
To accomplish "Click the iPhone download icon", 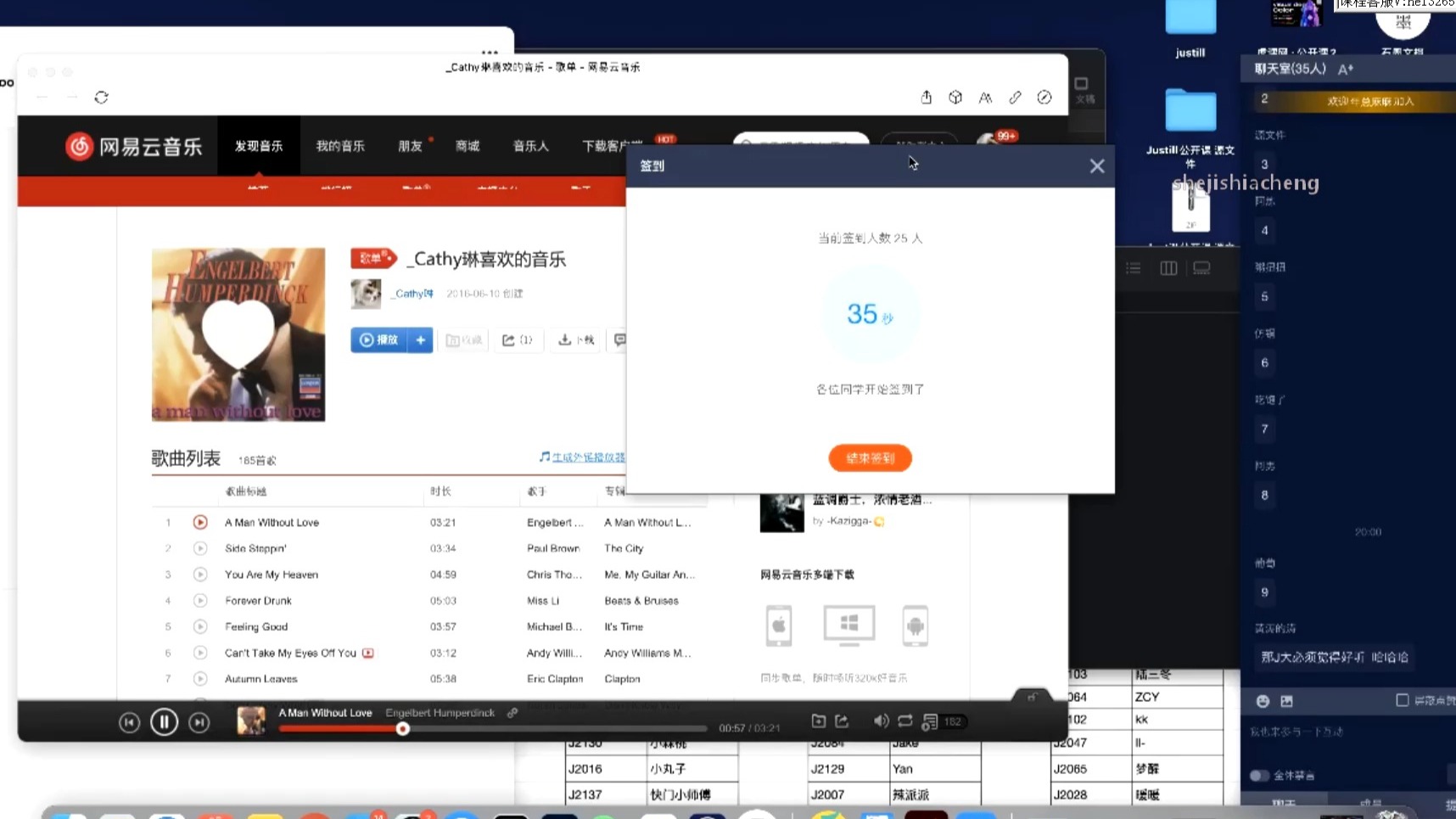I will coord(779,626).
